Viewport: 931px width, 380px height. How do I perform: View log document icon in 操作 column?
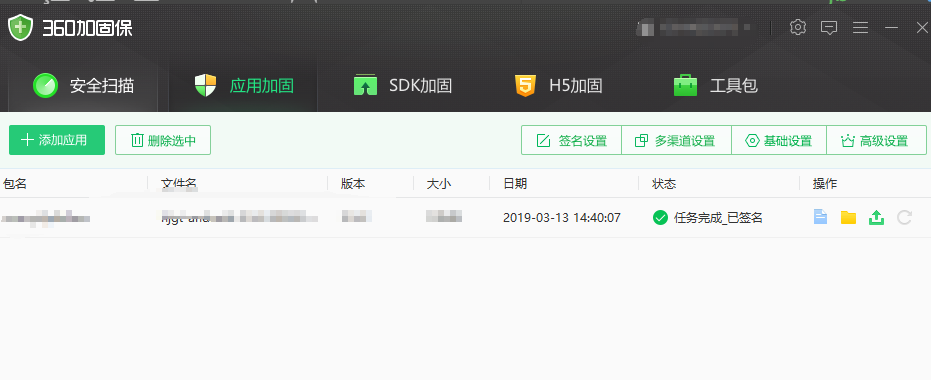pos(820,217)
